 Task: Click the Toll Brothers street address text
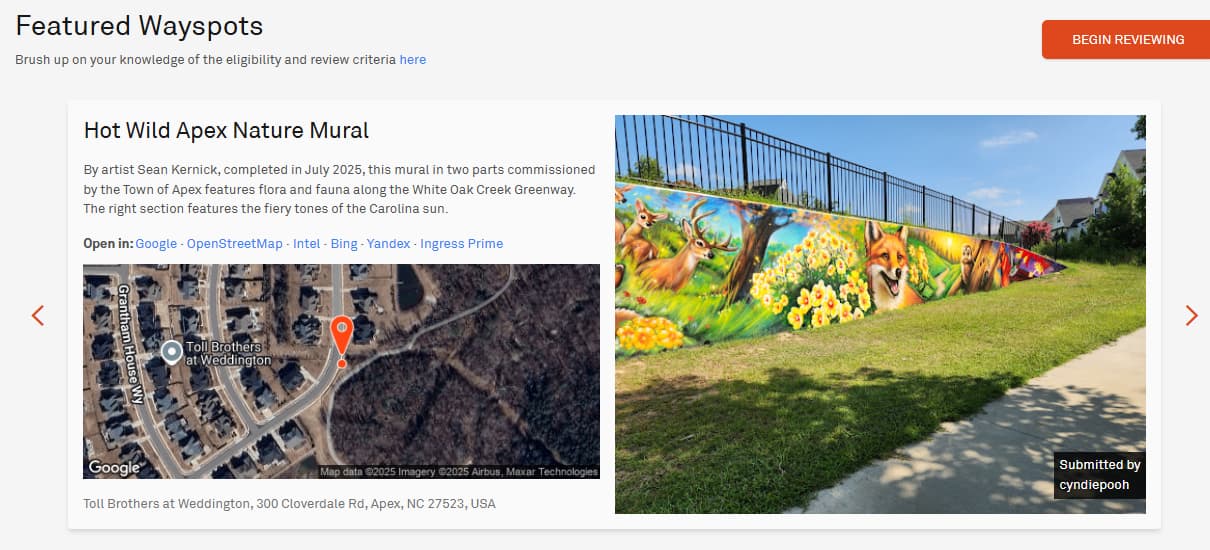pos(289,503)
